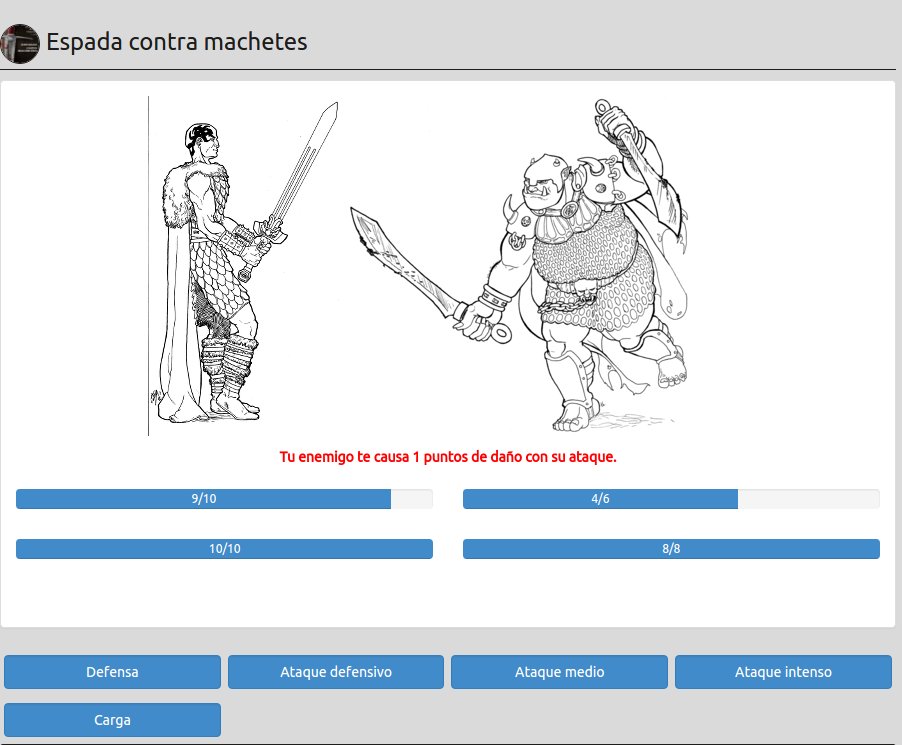Perform an Ataque medio
Image resolution: width=902 pixels, height=745 pixels.
point(559,672)
